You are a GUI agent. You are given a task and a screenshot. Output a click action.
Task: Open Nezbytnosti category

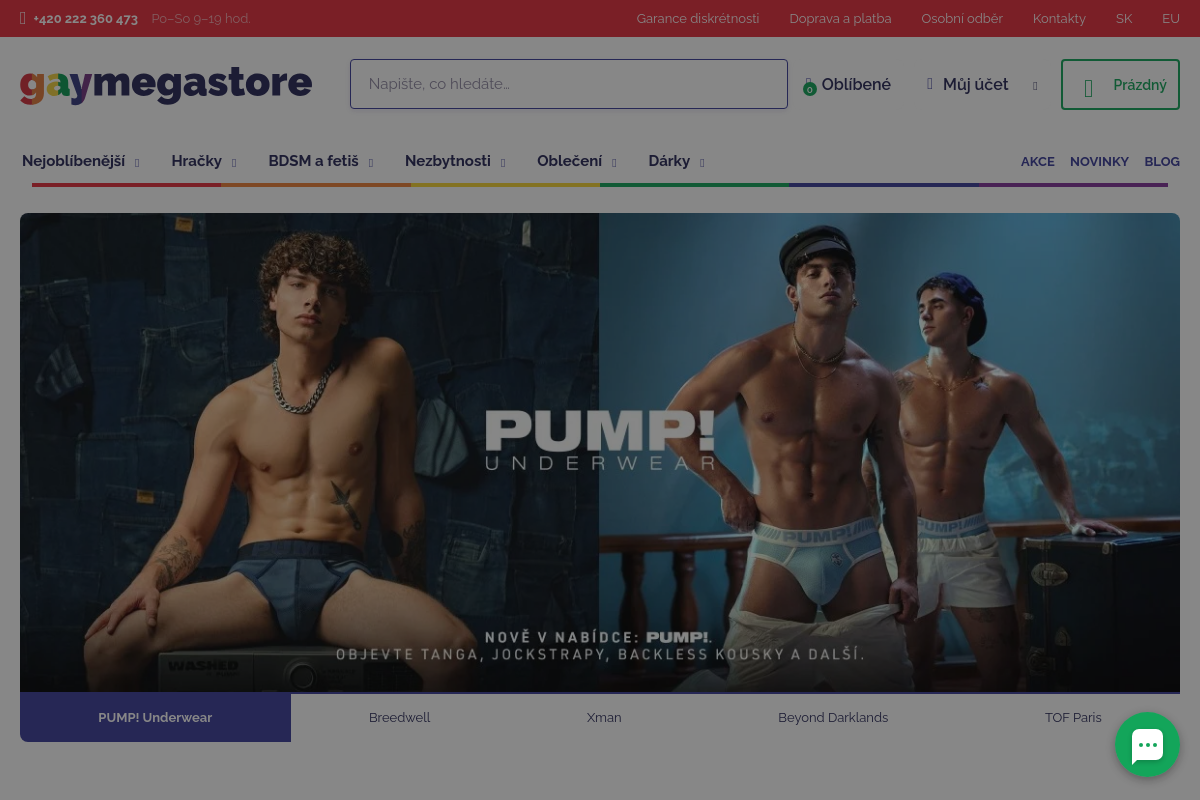448,161
